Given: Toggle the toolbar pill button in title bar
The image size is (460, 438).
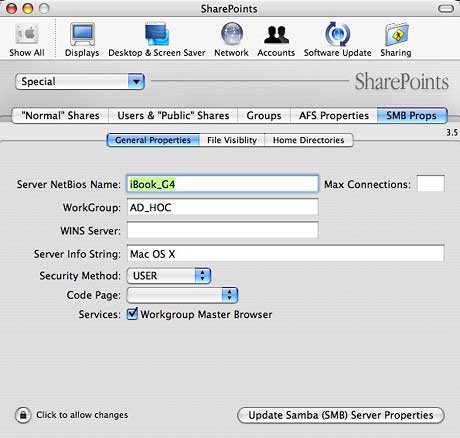Looking at the screenshot, I should click(446, 9).
